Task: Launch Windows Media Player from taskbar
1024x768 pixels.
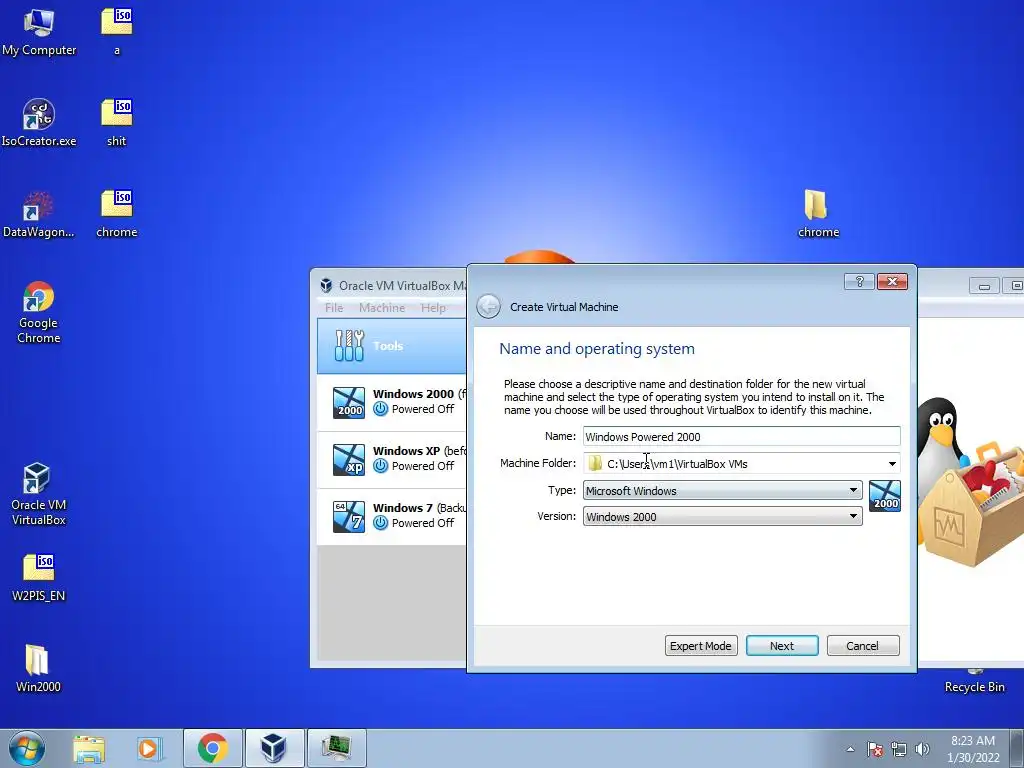Action: (x=149, y=748)
